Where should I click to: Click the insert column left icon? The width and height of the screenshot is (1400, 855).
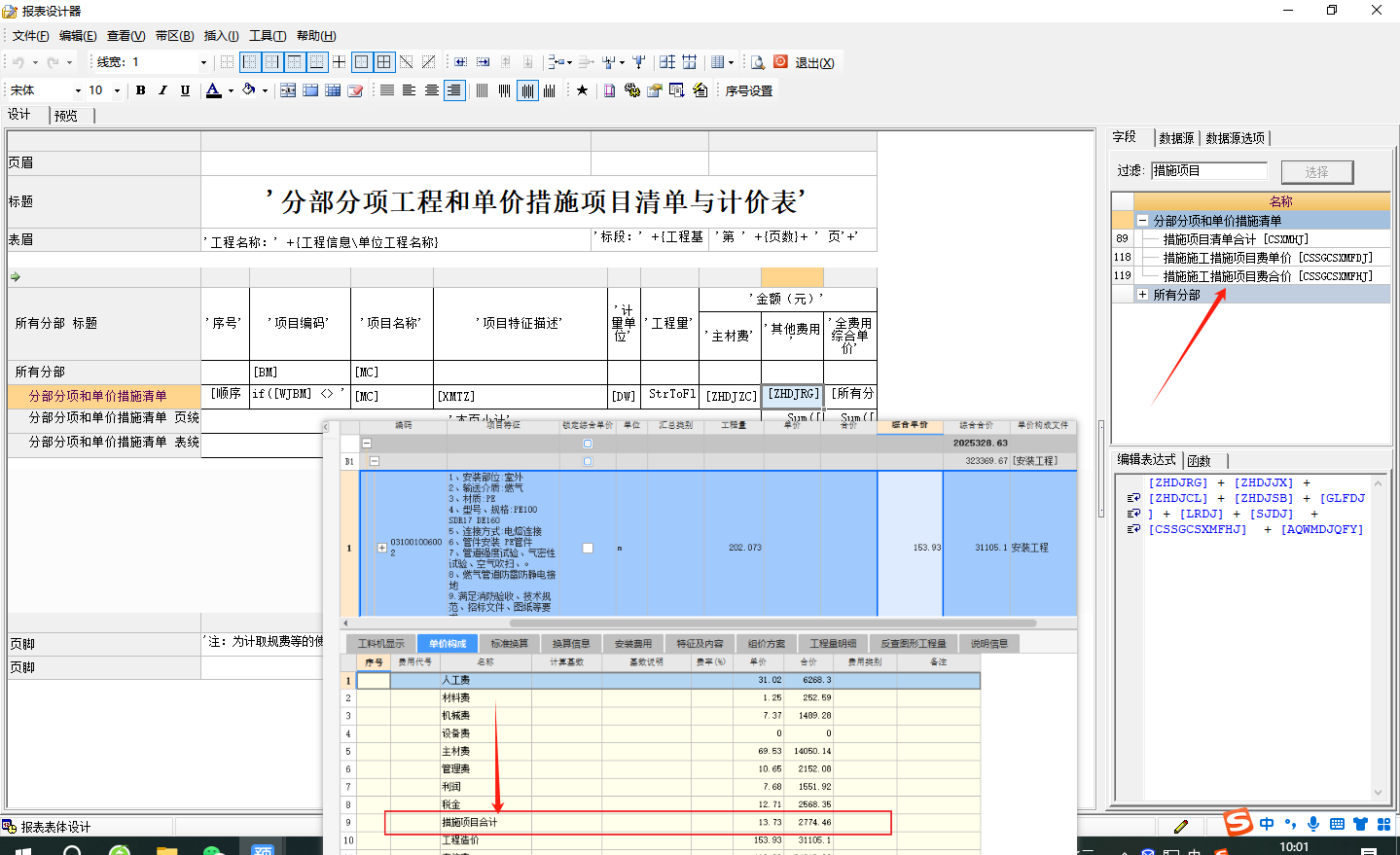click(x=460, y=62)
